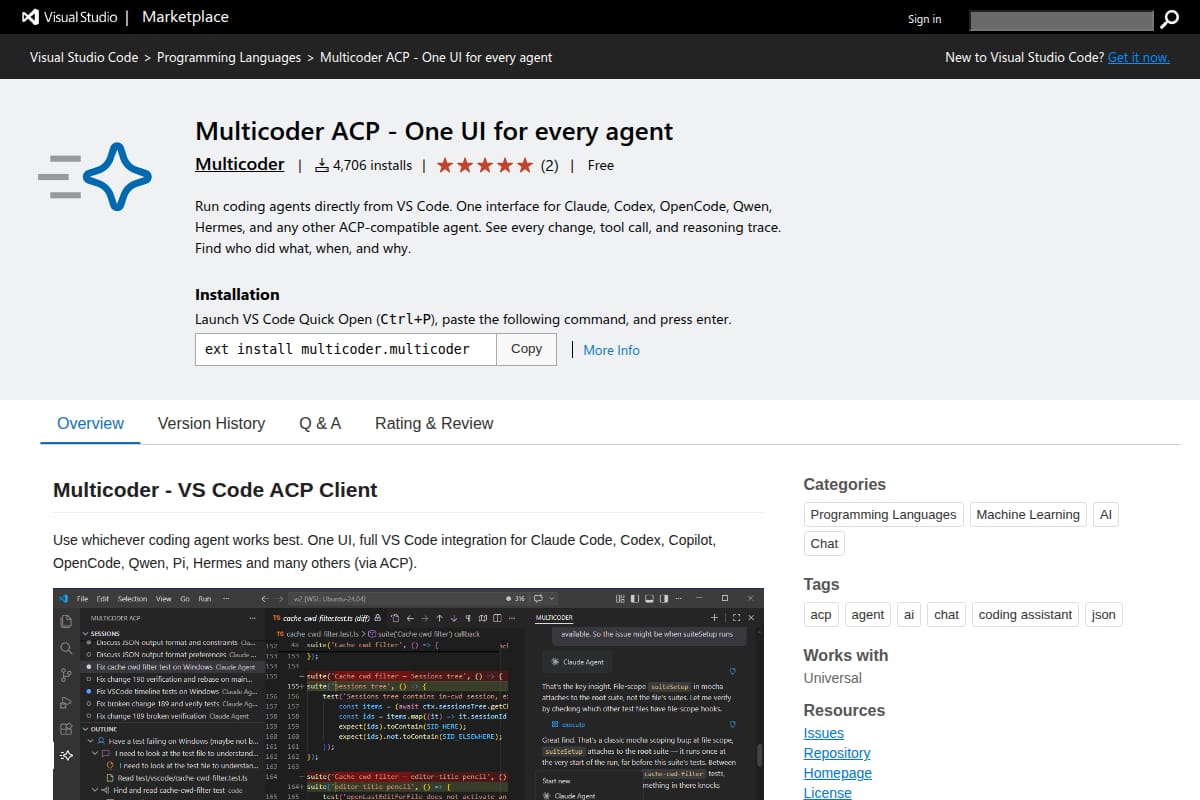Click the lowercase 'ai' tag
Screen dimensions: 1200x800
coord(909,614)
